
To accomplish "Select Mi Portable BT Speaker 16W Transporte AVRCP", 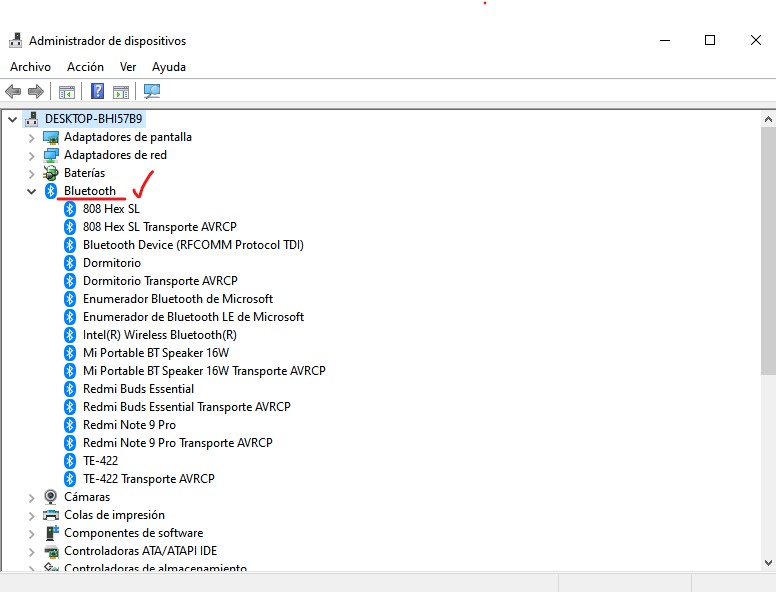I will 204,371.
